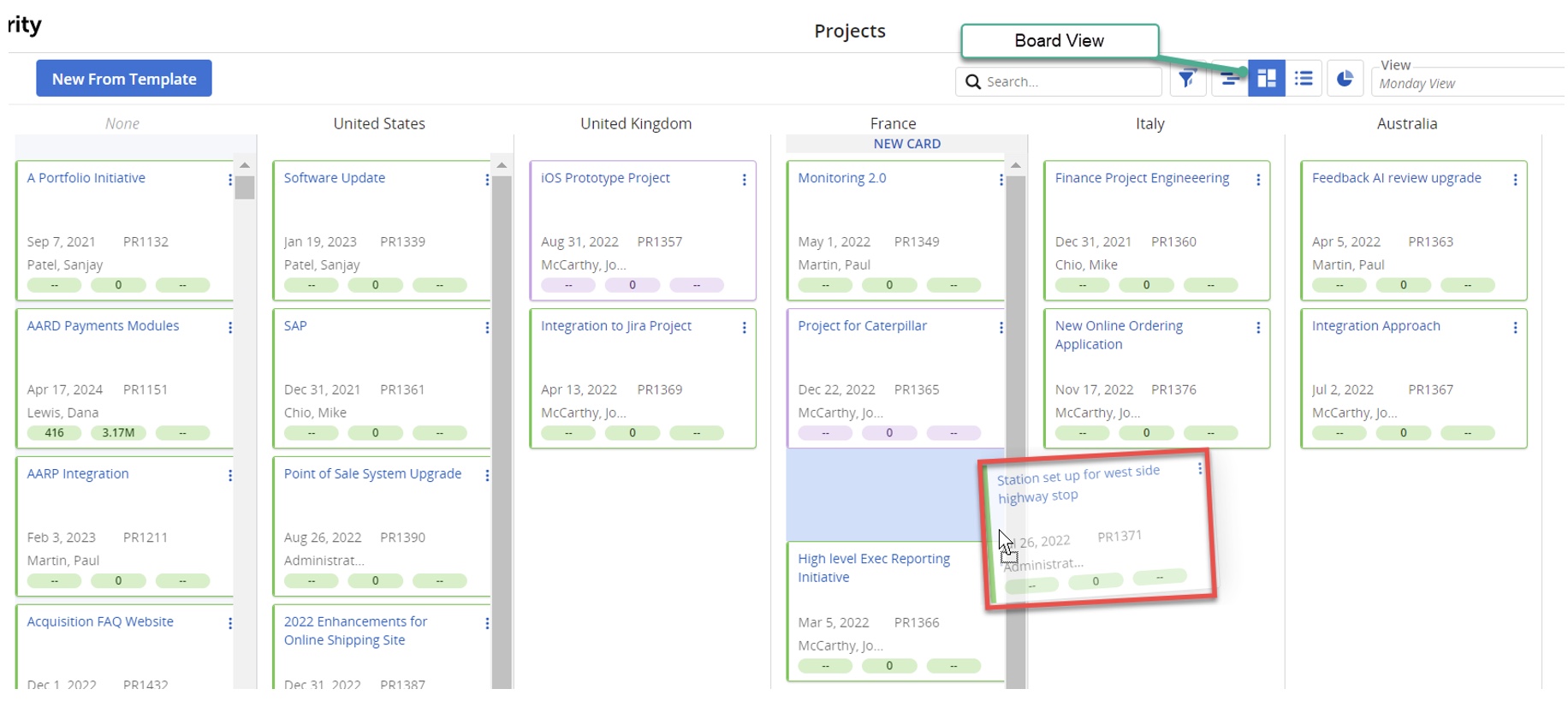The image size is (1568, 707).
Task: Open the Integration Approach project link
Action: (x=1375, y=326)
